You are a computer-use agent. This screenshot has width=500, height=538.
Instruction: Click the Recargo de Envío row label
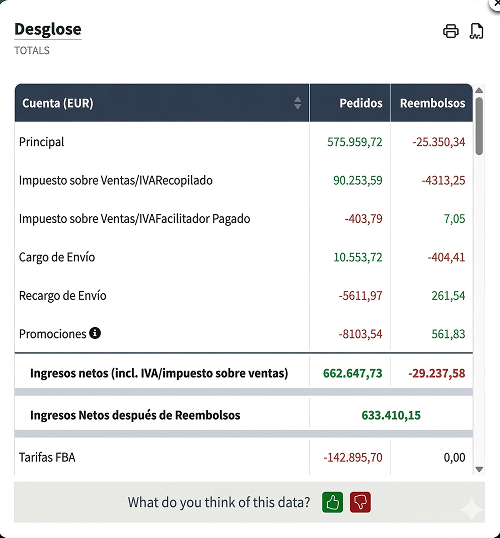[x=62, y=295]
